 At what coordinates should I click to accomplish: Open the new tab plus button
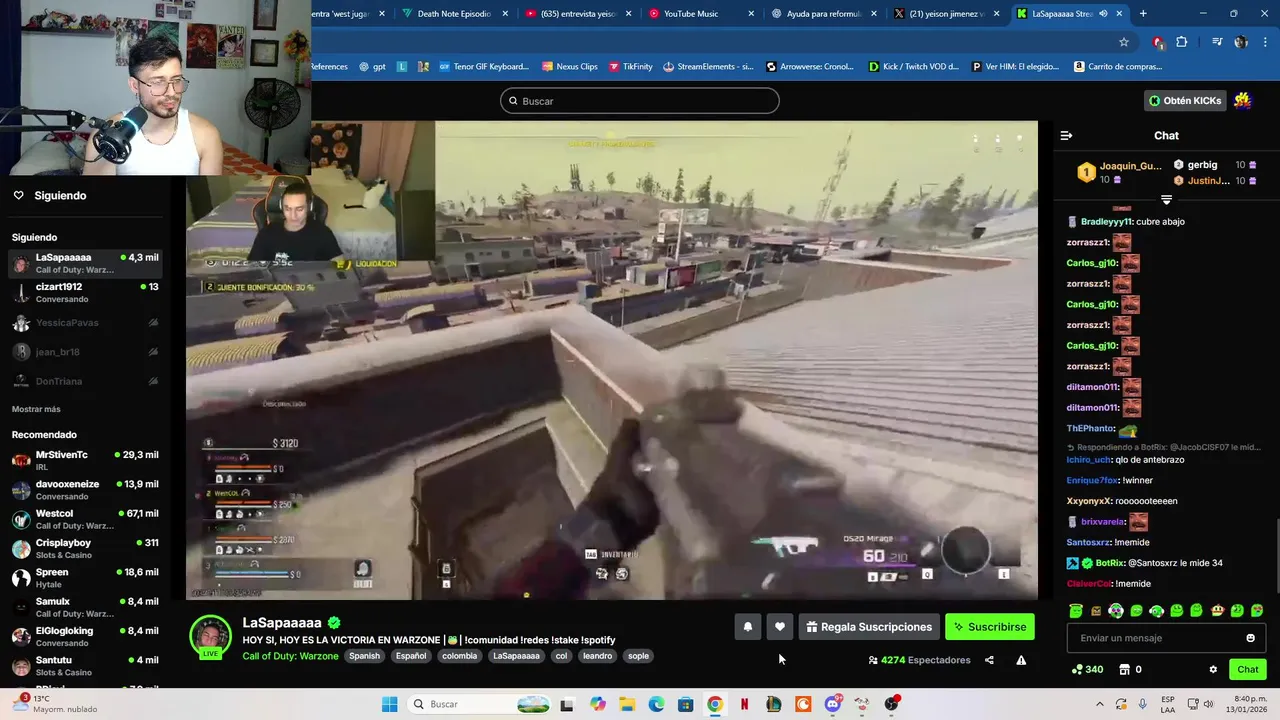coord(1143,14)
